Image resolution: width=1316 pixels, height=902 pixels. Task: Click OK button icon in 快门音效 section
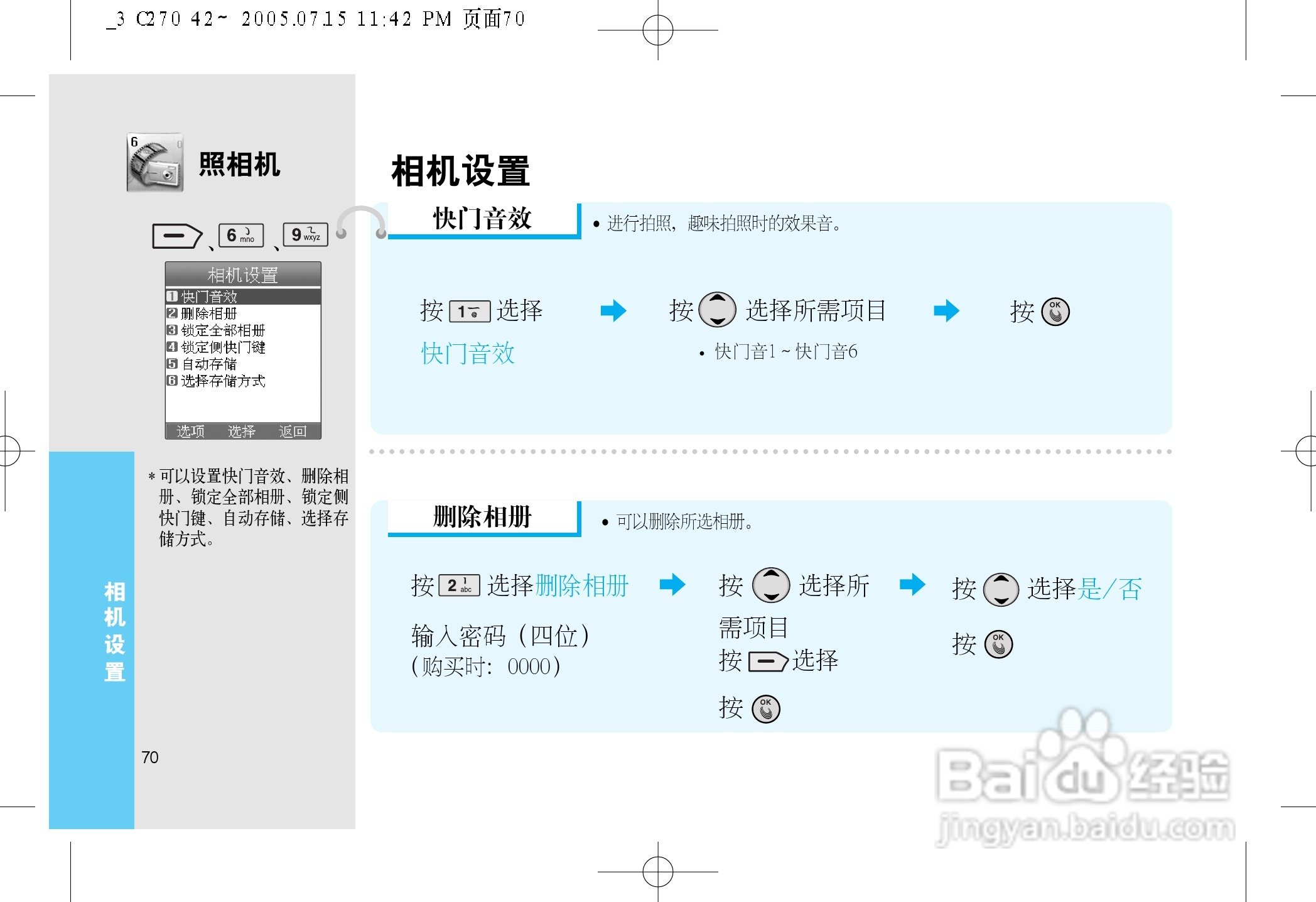(1055, 312)
